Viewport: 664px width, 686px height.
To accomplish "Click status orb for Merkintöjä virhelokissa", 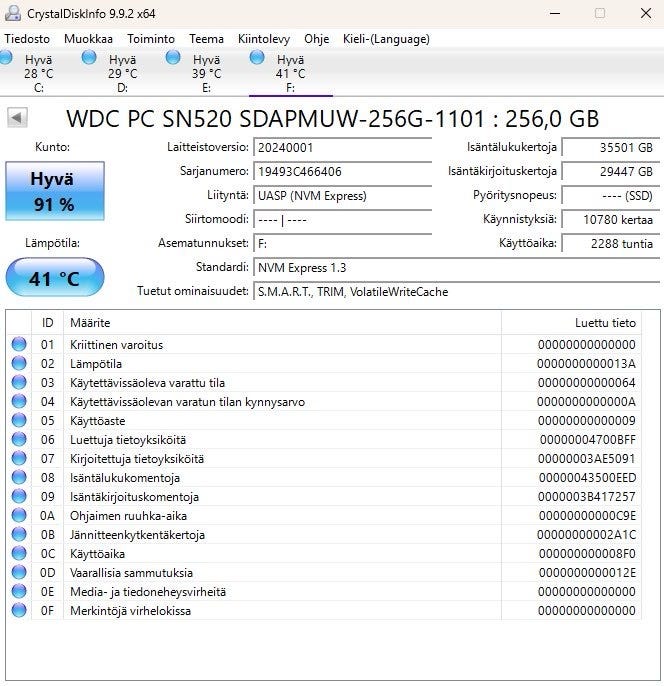I will (x=19, y=610).
